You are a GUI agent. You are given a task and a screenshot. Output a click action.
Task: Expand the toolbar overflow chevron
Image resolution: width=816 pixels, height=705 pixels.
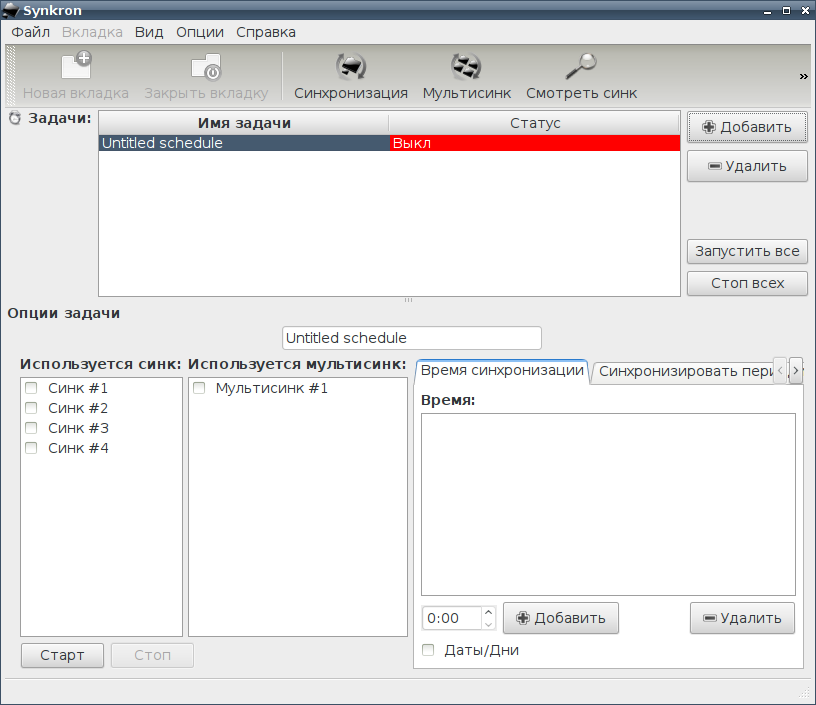[x=804, y=76]
